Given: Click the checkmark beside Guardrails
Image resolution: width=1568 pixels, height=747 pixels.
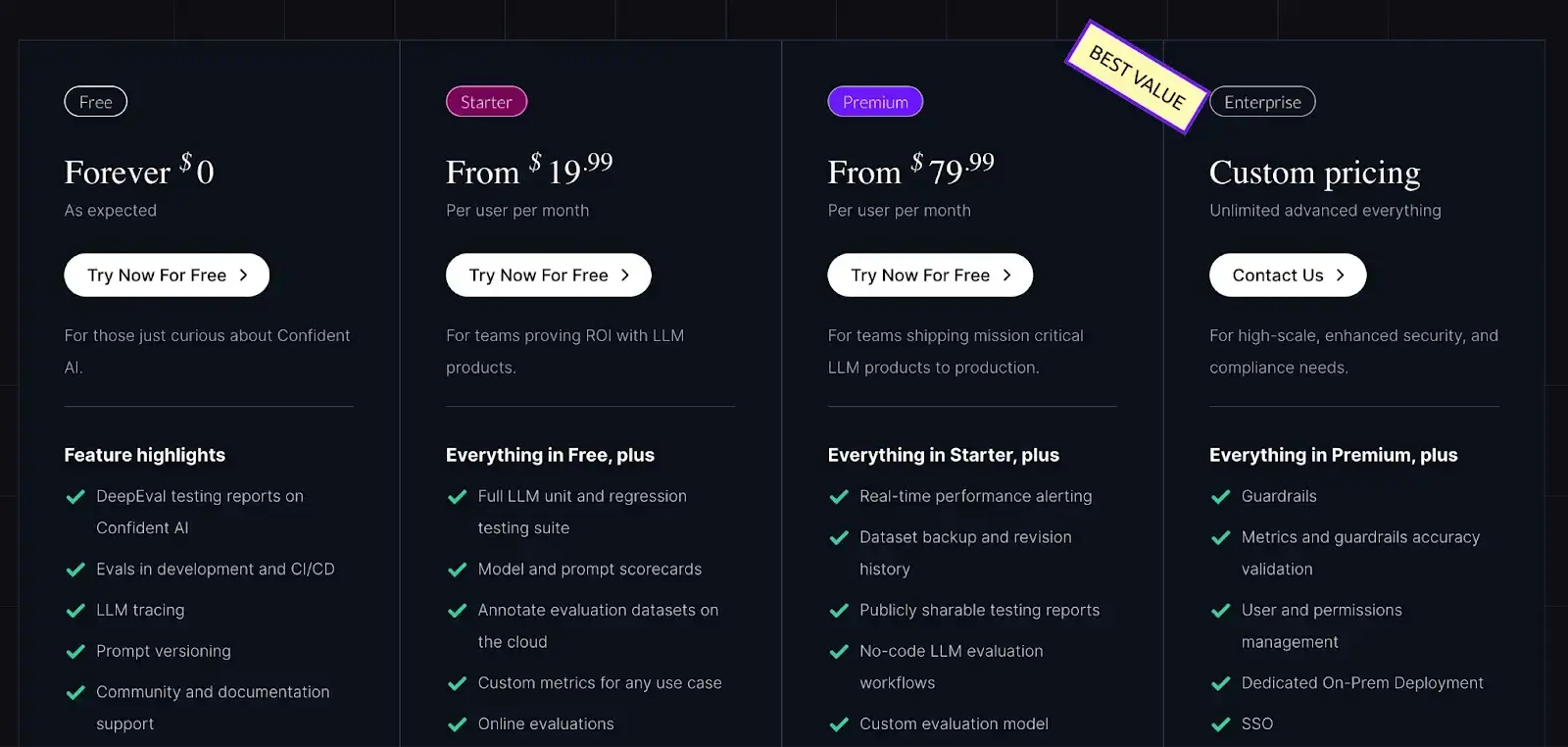Looking at the screenshot, I should [x=1221, y=497].
